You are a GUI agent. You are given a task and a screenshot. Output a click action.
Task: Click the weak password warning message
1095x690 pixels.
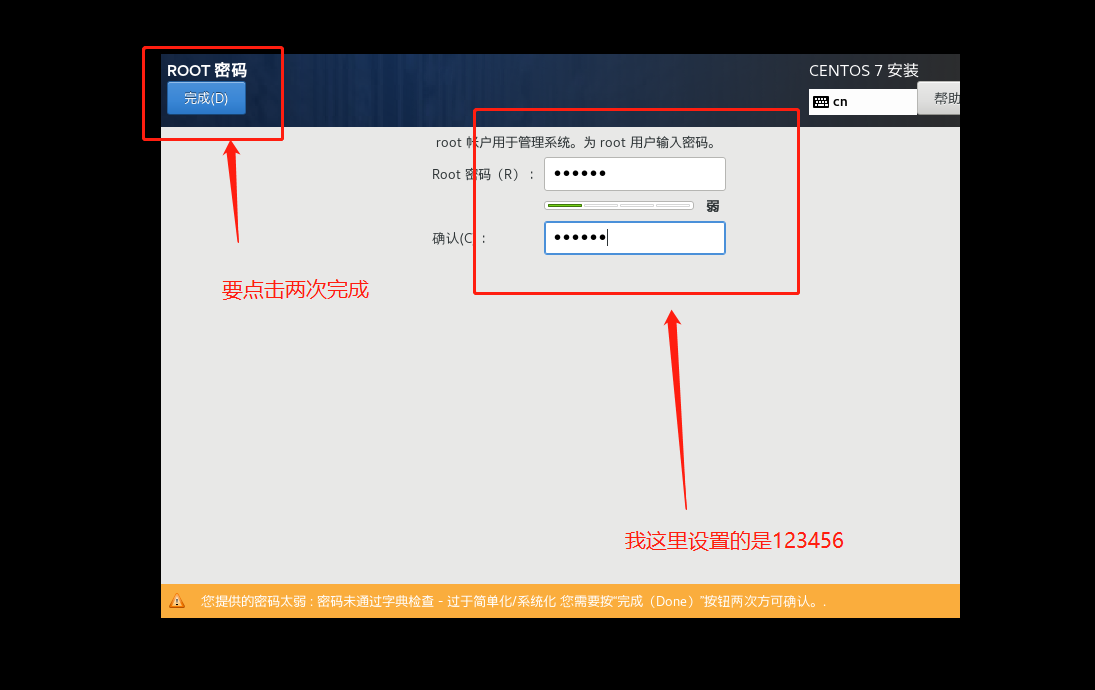pos(513,601)
